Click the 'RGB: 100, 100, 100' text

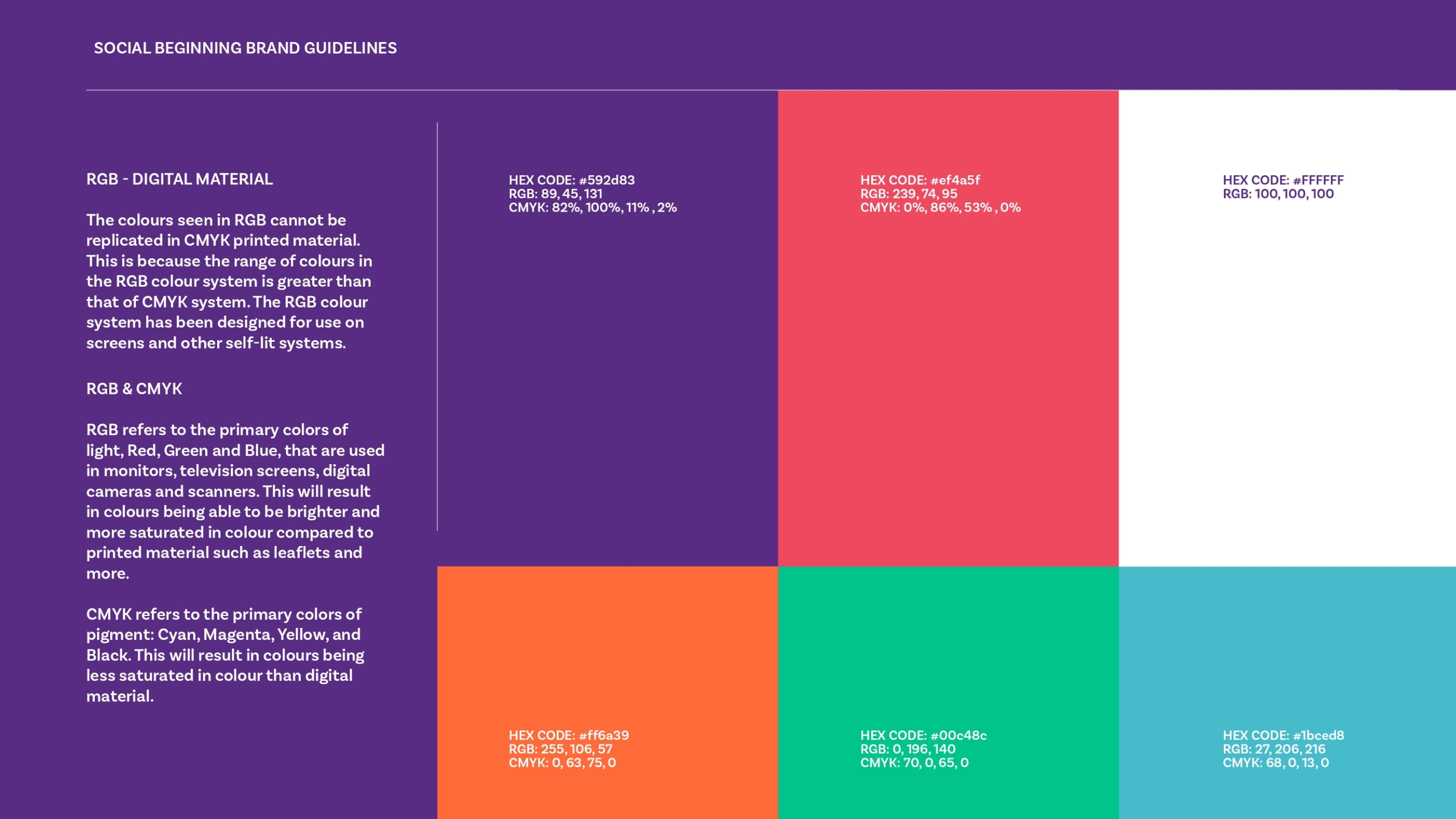[x=1278, y=194]
